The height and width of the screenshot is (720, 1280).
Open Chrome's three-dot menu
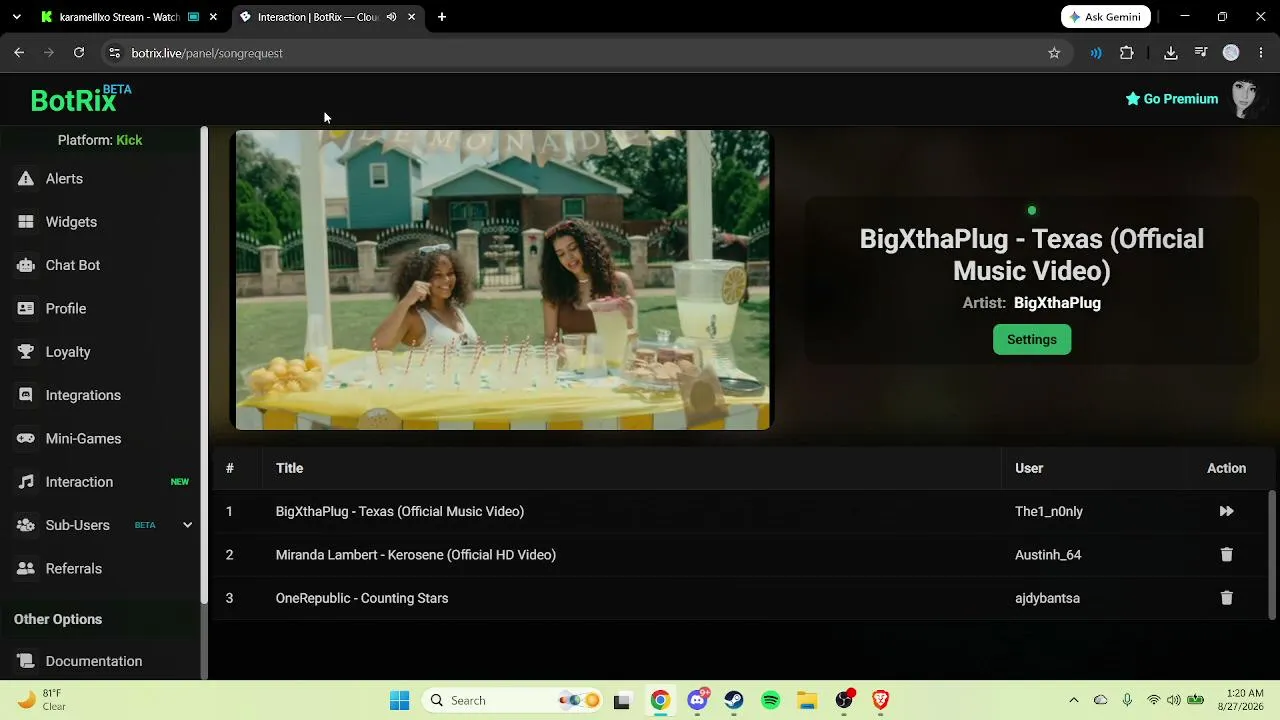tap(1261, 53)
